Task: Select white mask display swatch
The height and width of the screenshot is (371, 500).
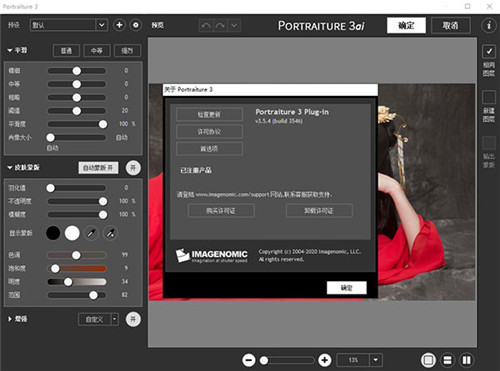Action: pos(72,233)
